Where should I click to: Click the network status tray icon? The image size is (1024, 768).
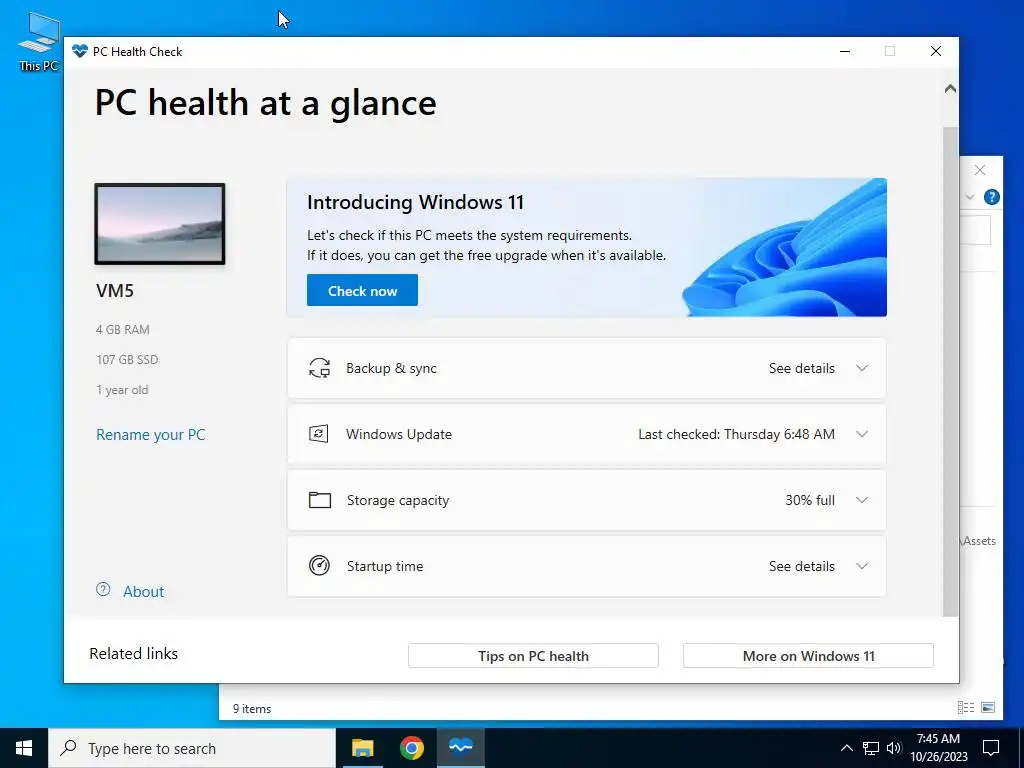coord(871,748)
